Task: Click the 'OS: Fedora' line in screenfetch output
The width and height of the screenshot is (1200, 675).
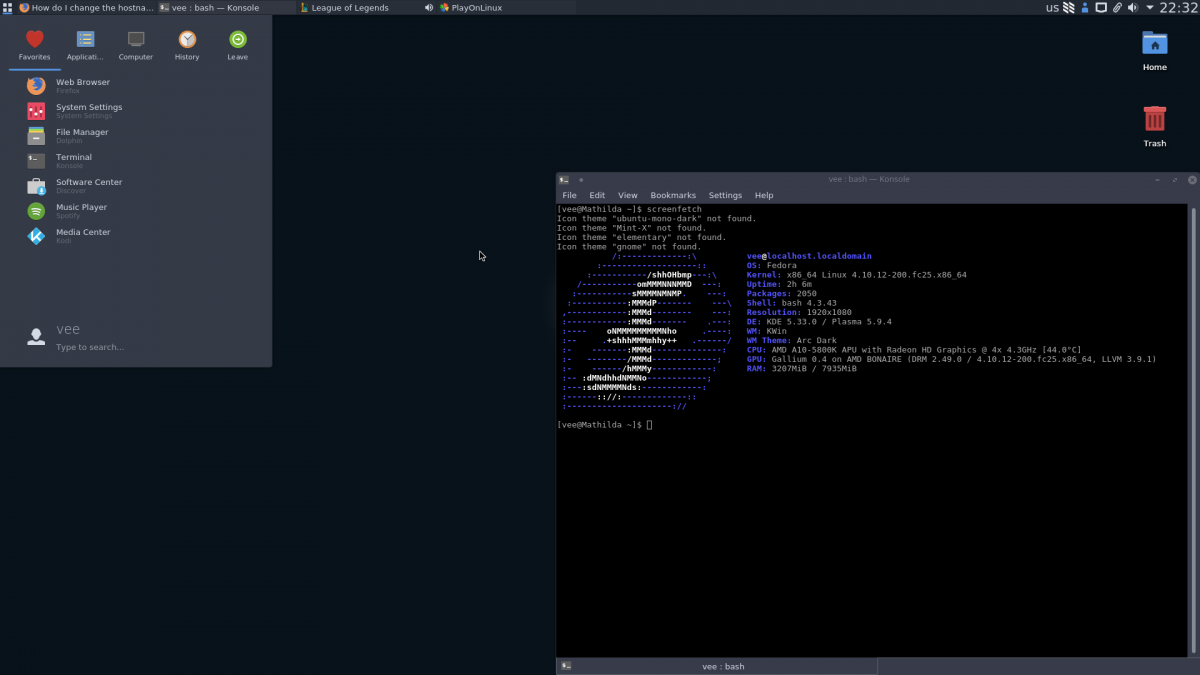Action: click(772, 265)
